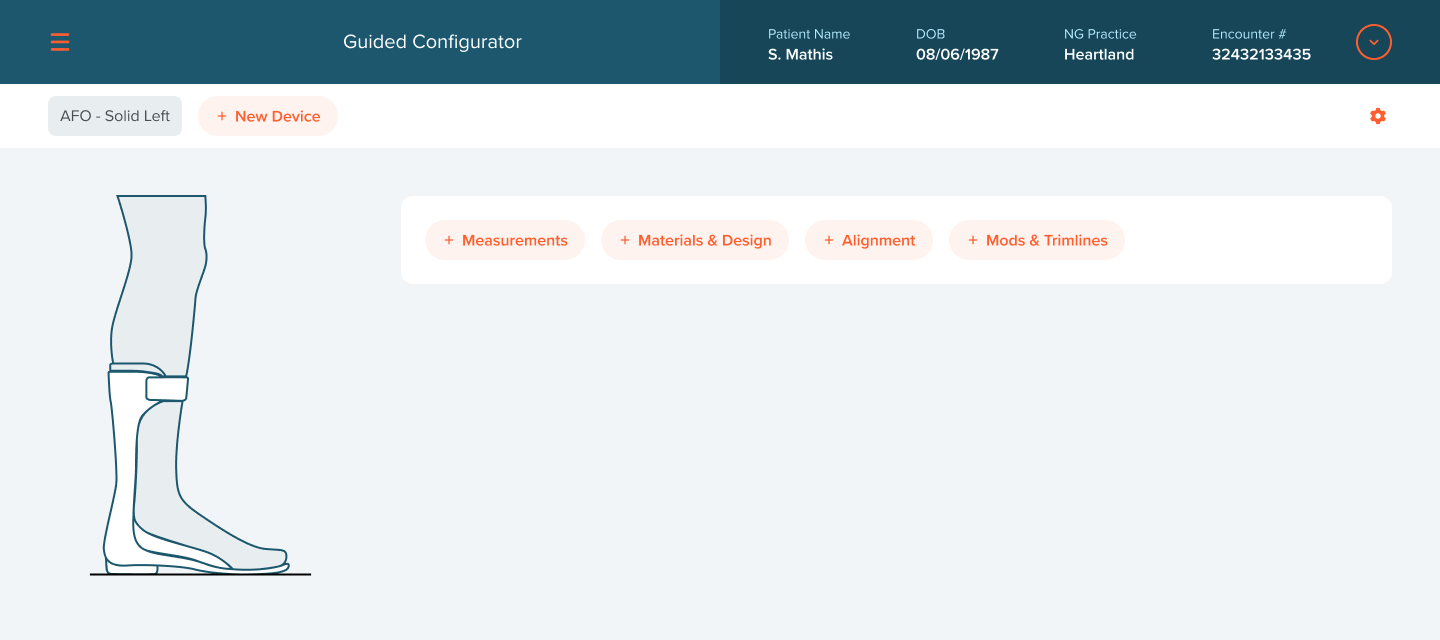The image size is (1440, 640).
Task: Add Mods & Trimlines section
Action: pyautogui.click(x=1037, y=240)
